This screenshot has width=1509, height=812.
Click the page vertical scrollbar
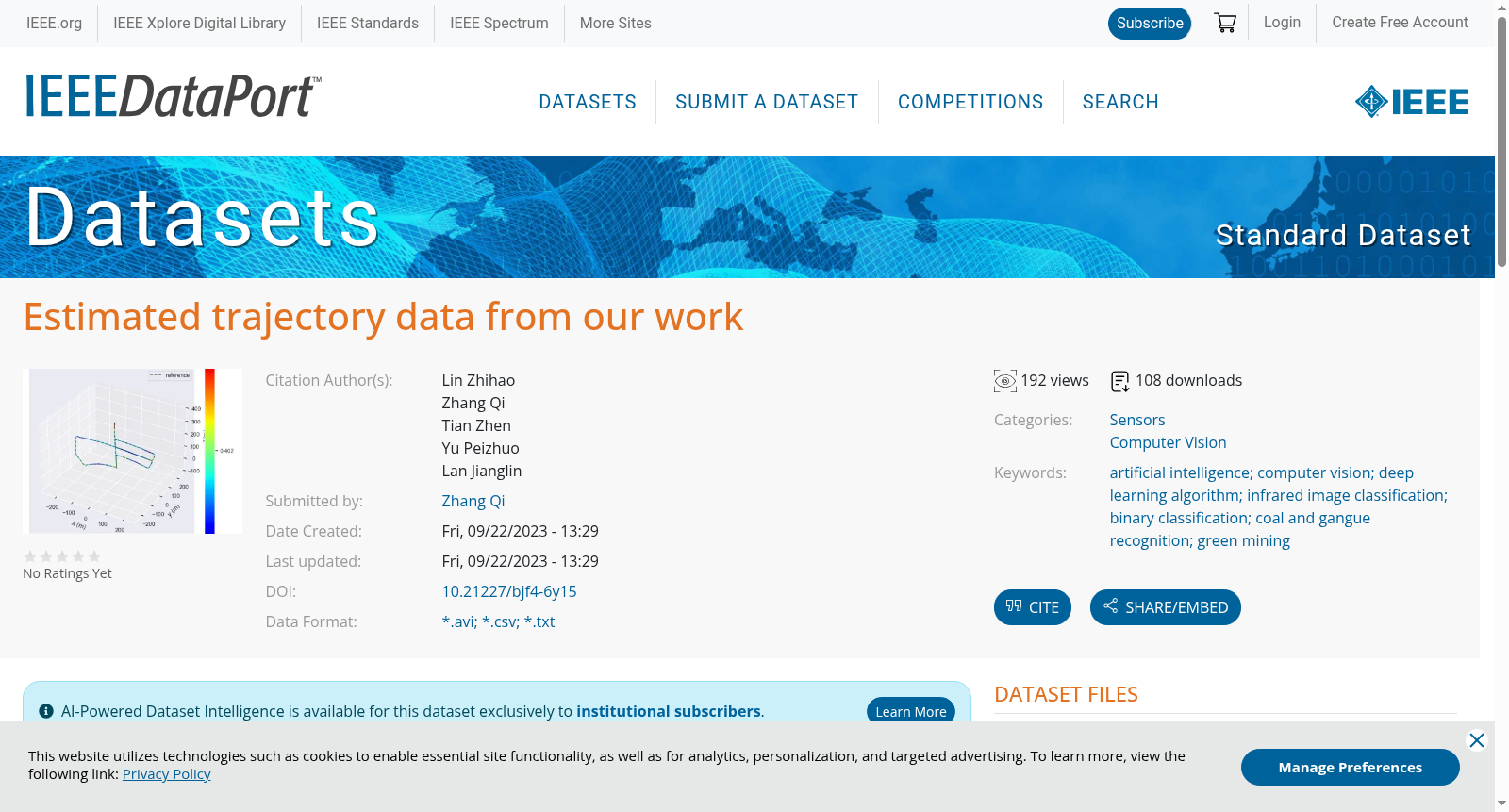(x=1501, y=141)
